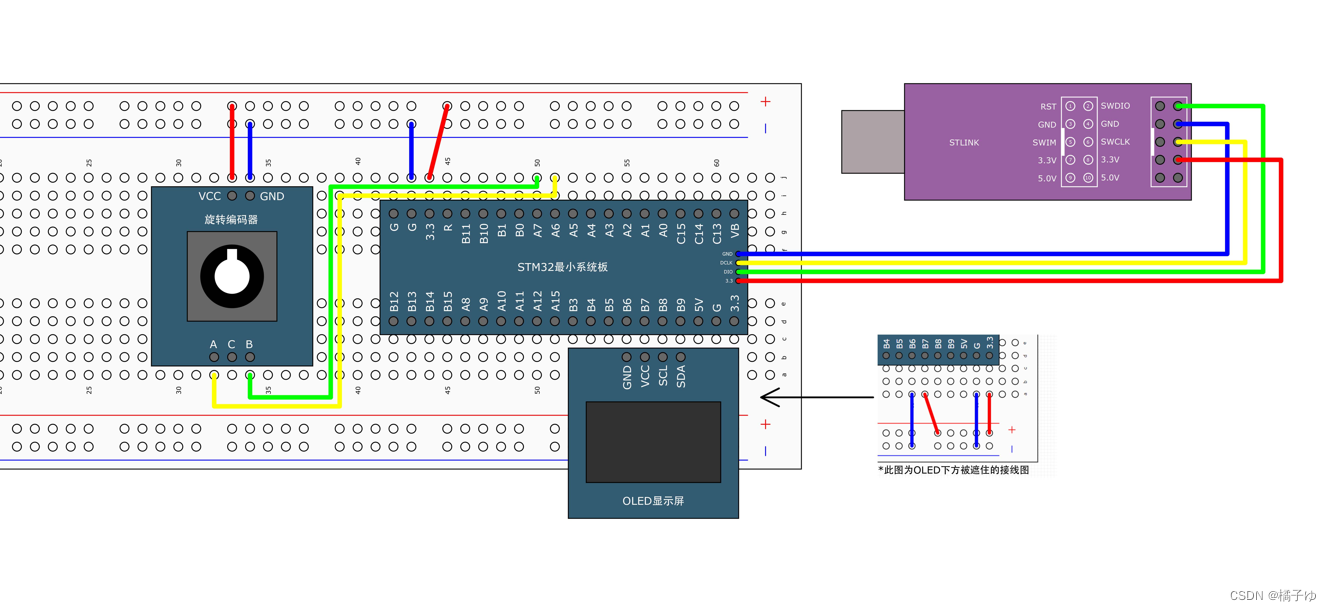The image size is (1332, 611).
Task: Select the arrow pointing to the OLED
Action: (x=810, y=398)
